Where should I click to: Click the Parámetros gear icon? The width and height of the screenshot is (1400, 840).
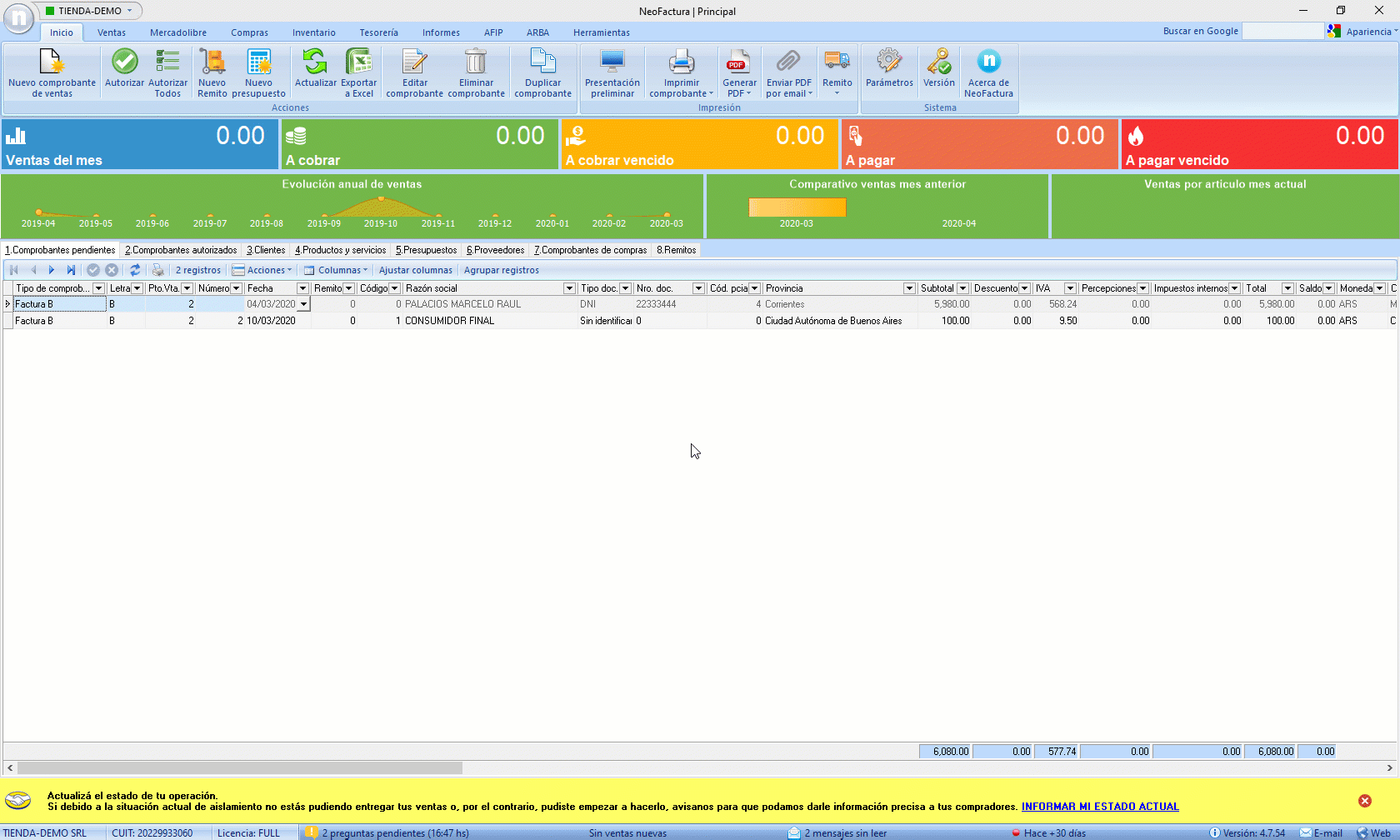(x=889, y=62)
